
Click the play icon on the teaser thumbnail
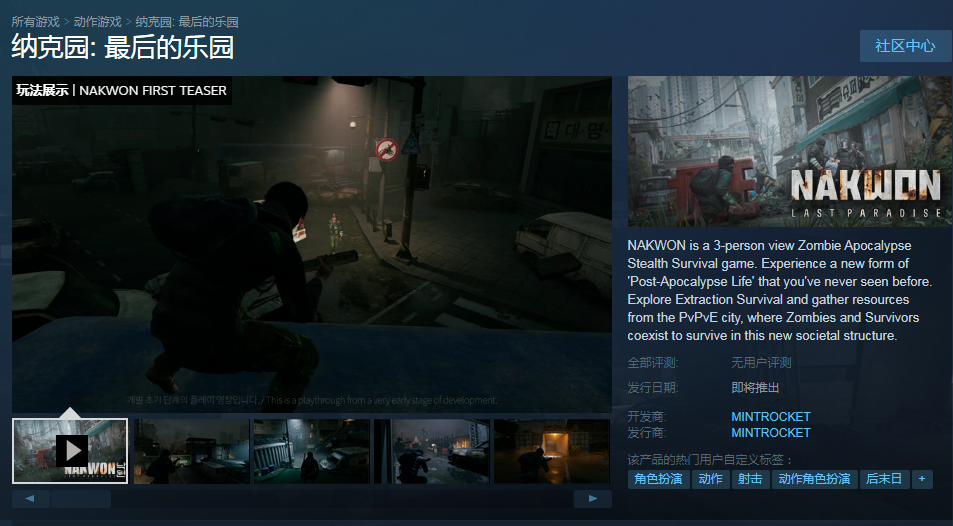click(x=71, y=451)
